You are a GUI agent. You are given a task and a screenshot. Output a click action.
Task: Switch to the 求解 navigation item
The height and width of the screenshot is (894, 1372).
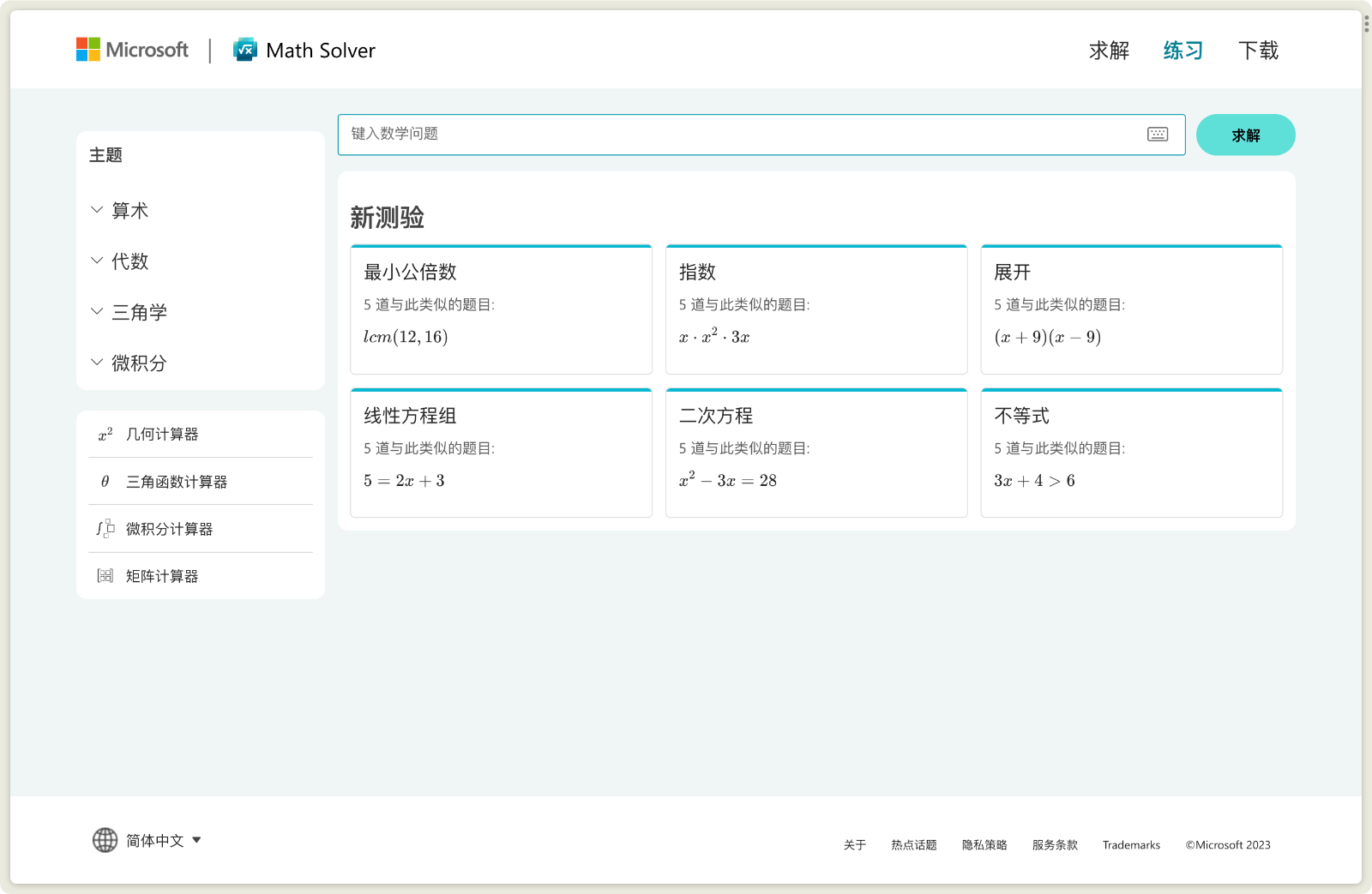click(x=1109, y=51)
